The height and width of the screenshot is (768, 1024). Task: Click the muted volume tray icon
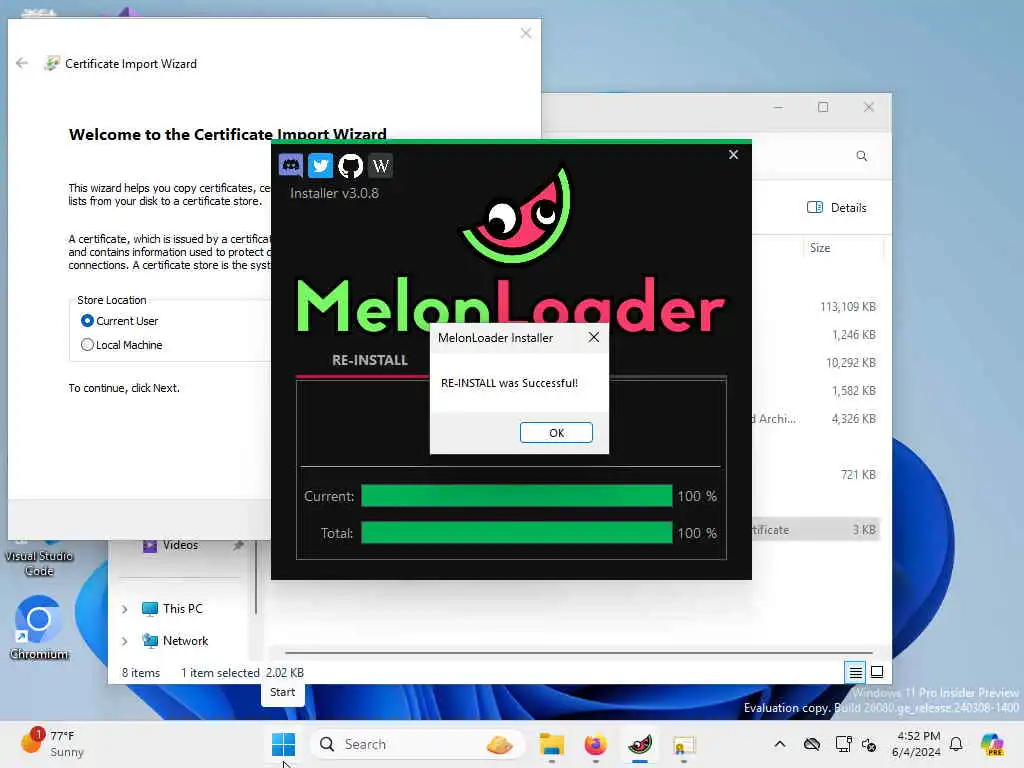tap(869, 744)
